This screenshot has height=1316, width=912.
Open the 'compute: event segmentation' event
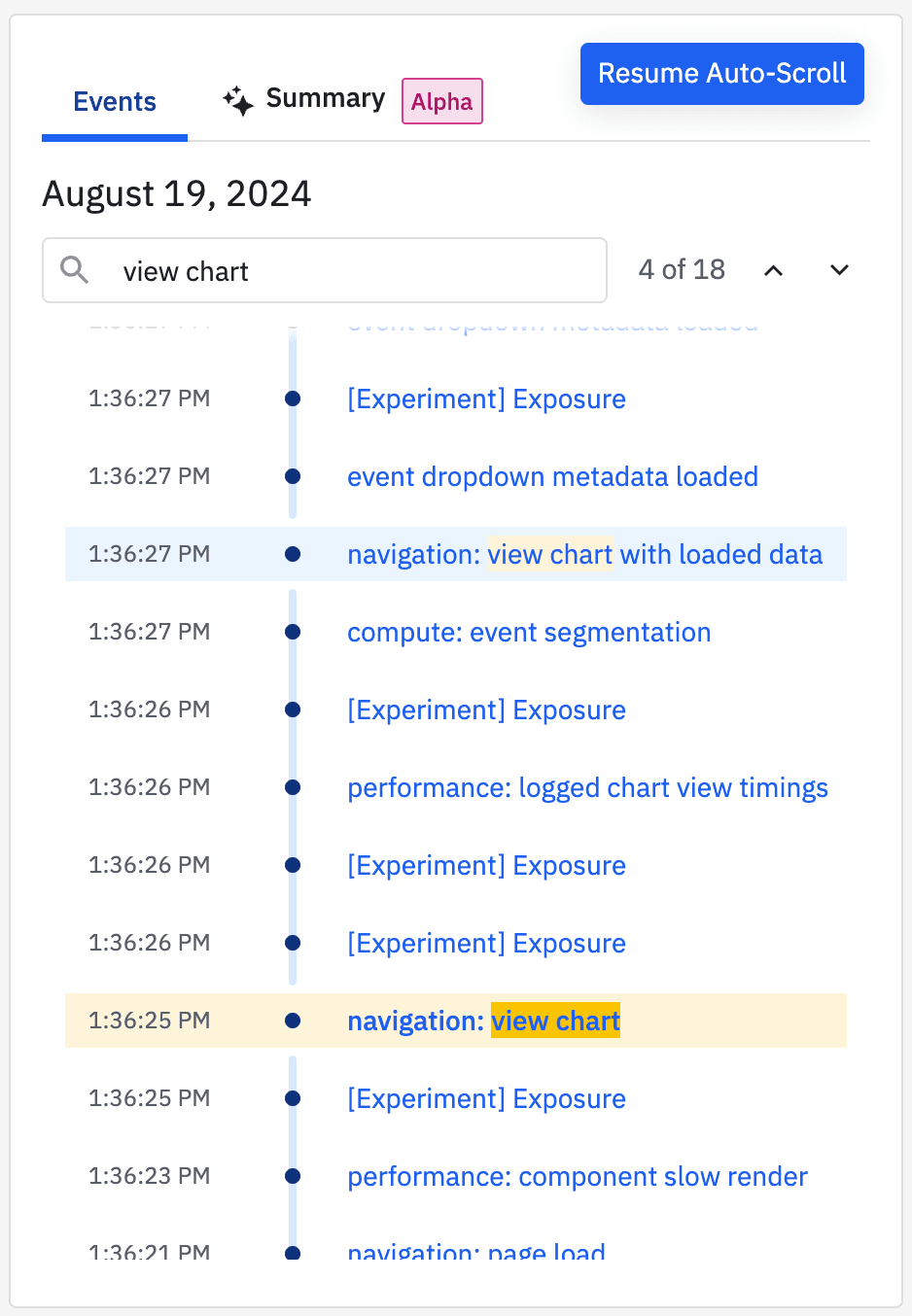click(x=529, y=633)
